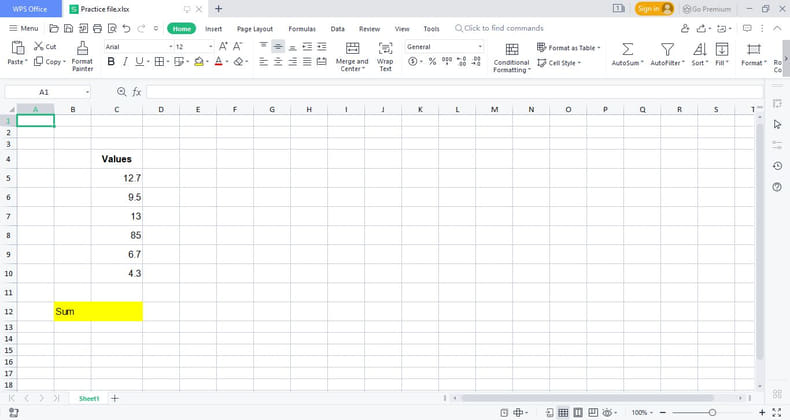The image size is (790, 420).
Task: Click the AutoSum sigma icon
Action: pyautogui.click(x=627, y=49)
